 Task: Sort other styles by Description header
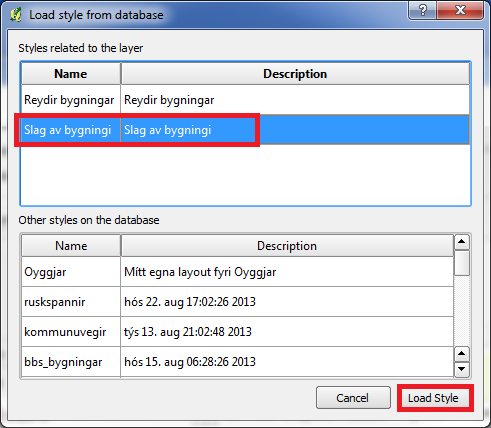pyautogui.click(x=287, y=246)
